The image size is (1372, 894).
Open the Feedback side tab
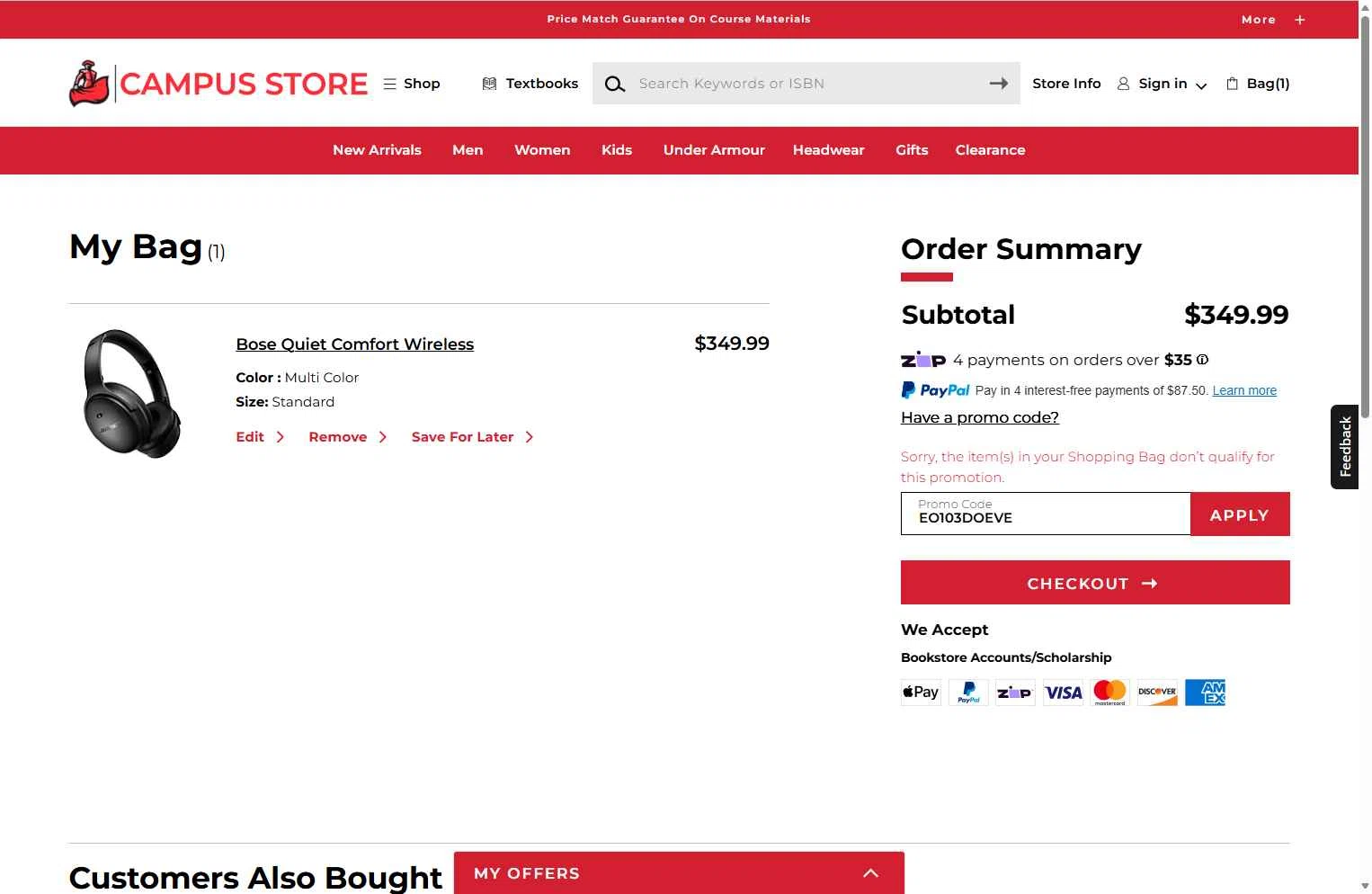click(x=1345, y=447)
